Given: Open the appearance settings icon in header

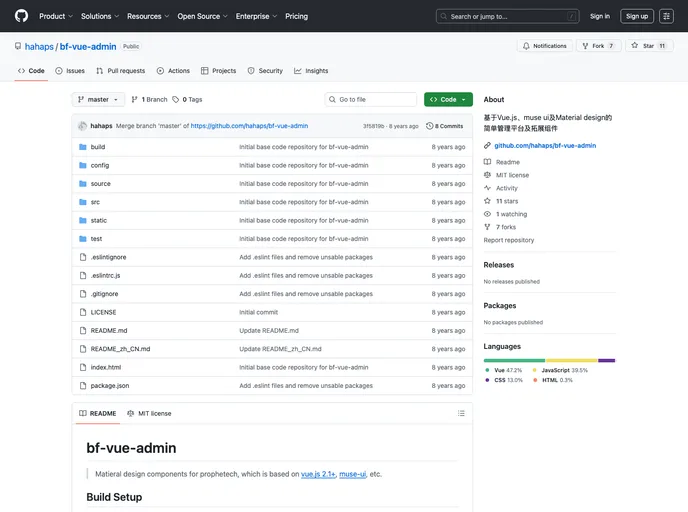Looking at the screenshot, I should [x=666, y=16].
